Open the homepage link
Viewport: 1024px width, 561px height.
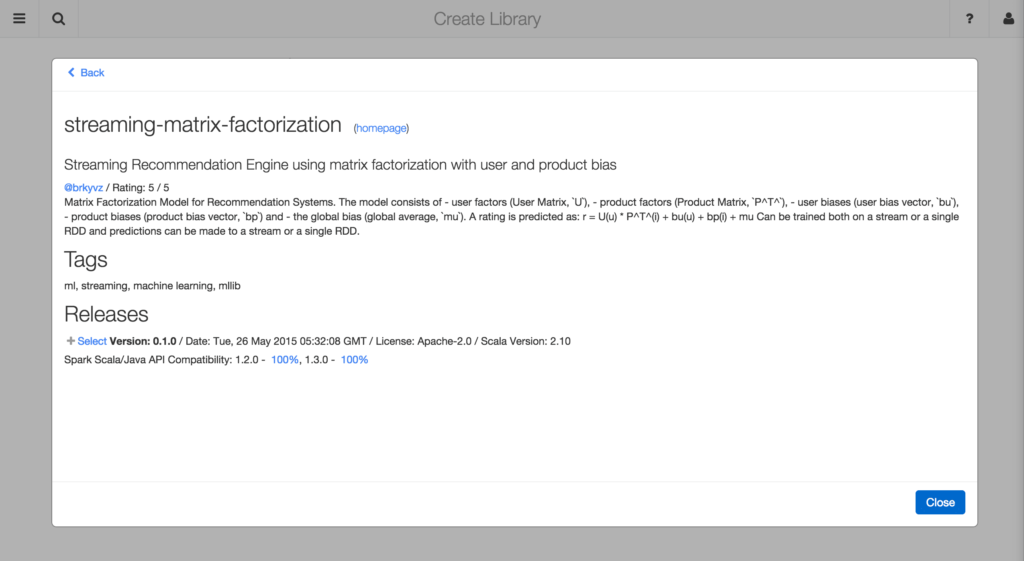[381, 128]
